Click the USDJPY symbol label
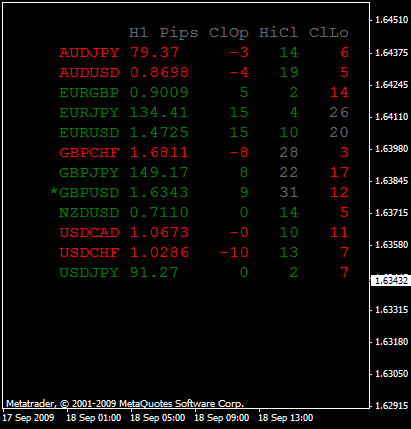 [89, 273]
